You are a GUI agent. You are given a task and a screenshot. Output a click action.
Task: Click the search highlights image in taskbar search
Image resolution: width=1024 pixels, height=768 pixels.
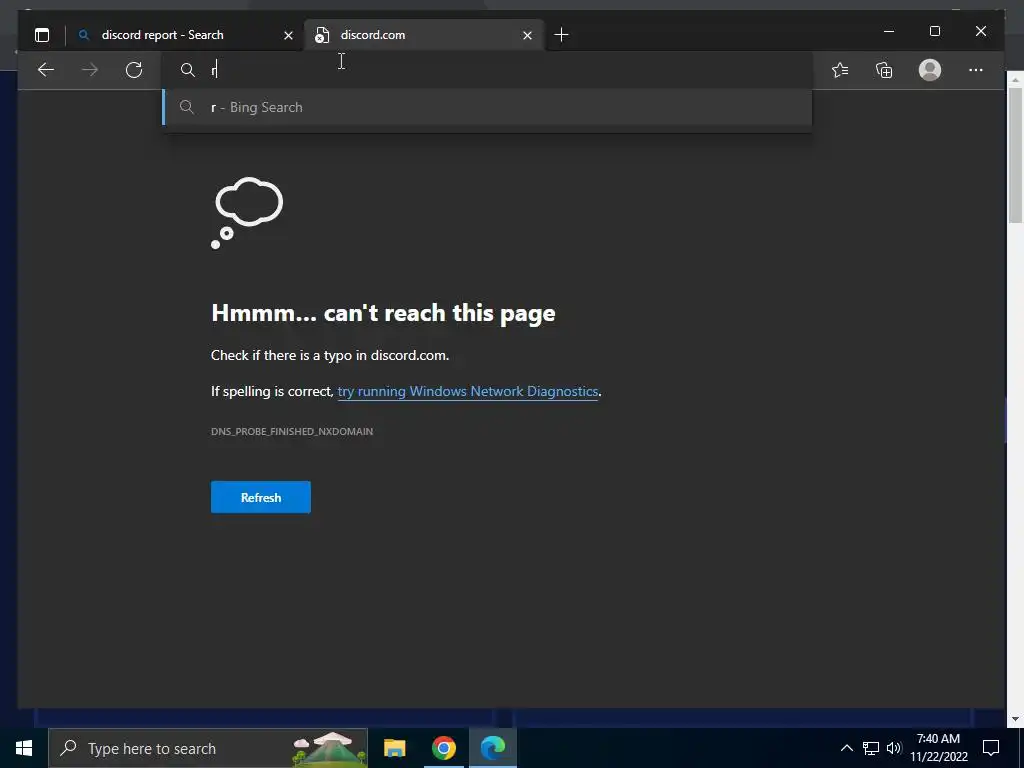pos(328,748)
